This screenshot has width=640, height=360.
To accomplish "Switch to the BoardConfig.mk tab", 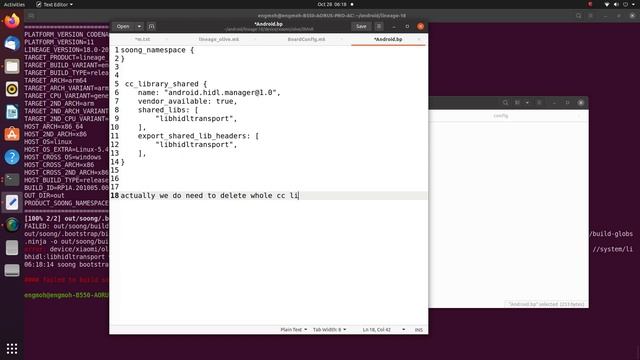I will 307,39.
